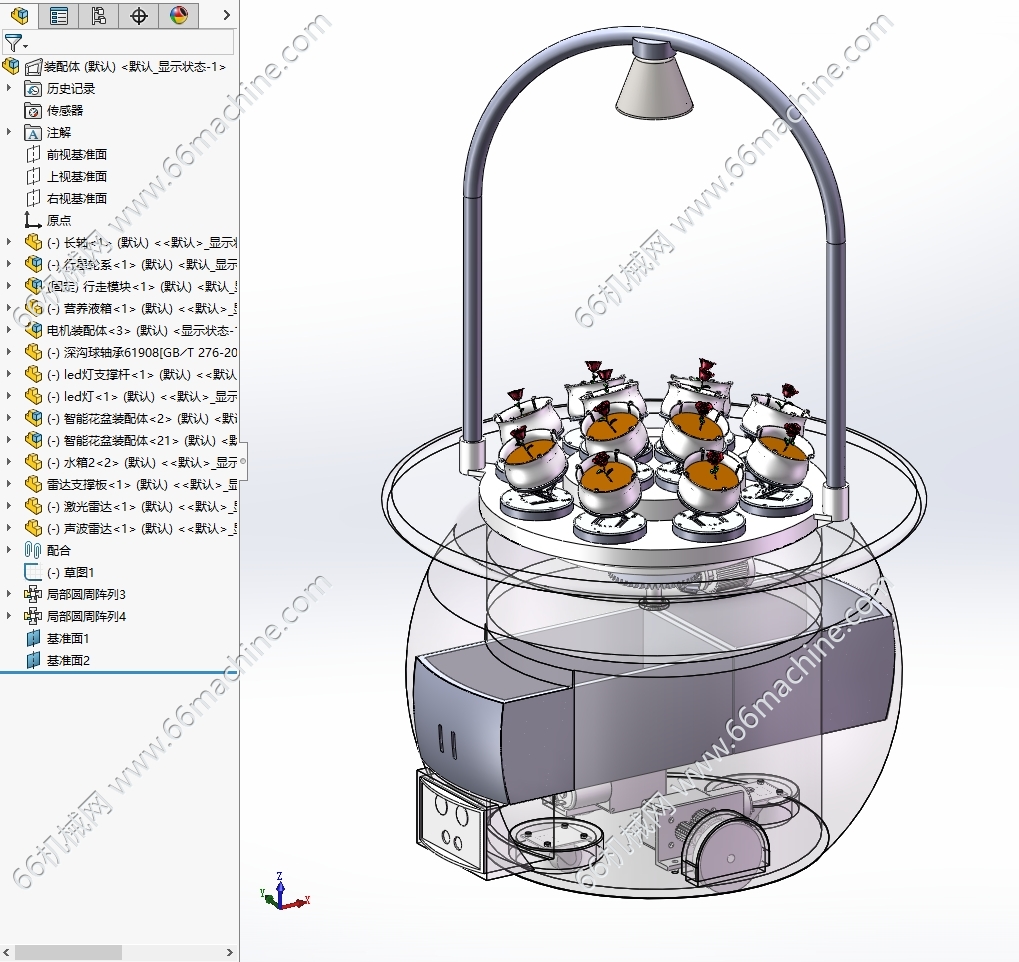Select the 智能花盆装配体<2> subassembly icon
Viewport: 1019px width, 962px height.
point(33,418)
